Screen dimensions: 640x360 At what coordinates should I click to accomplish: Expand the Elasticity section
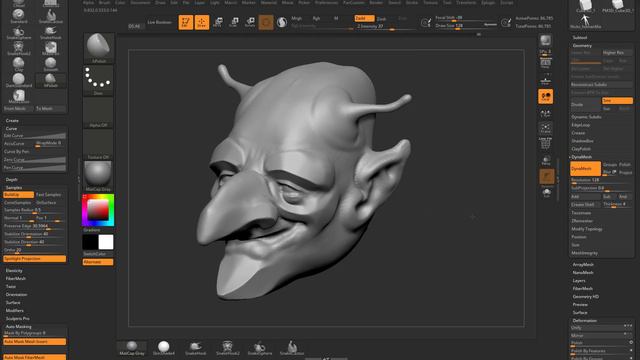[14, 271]
